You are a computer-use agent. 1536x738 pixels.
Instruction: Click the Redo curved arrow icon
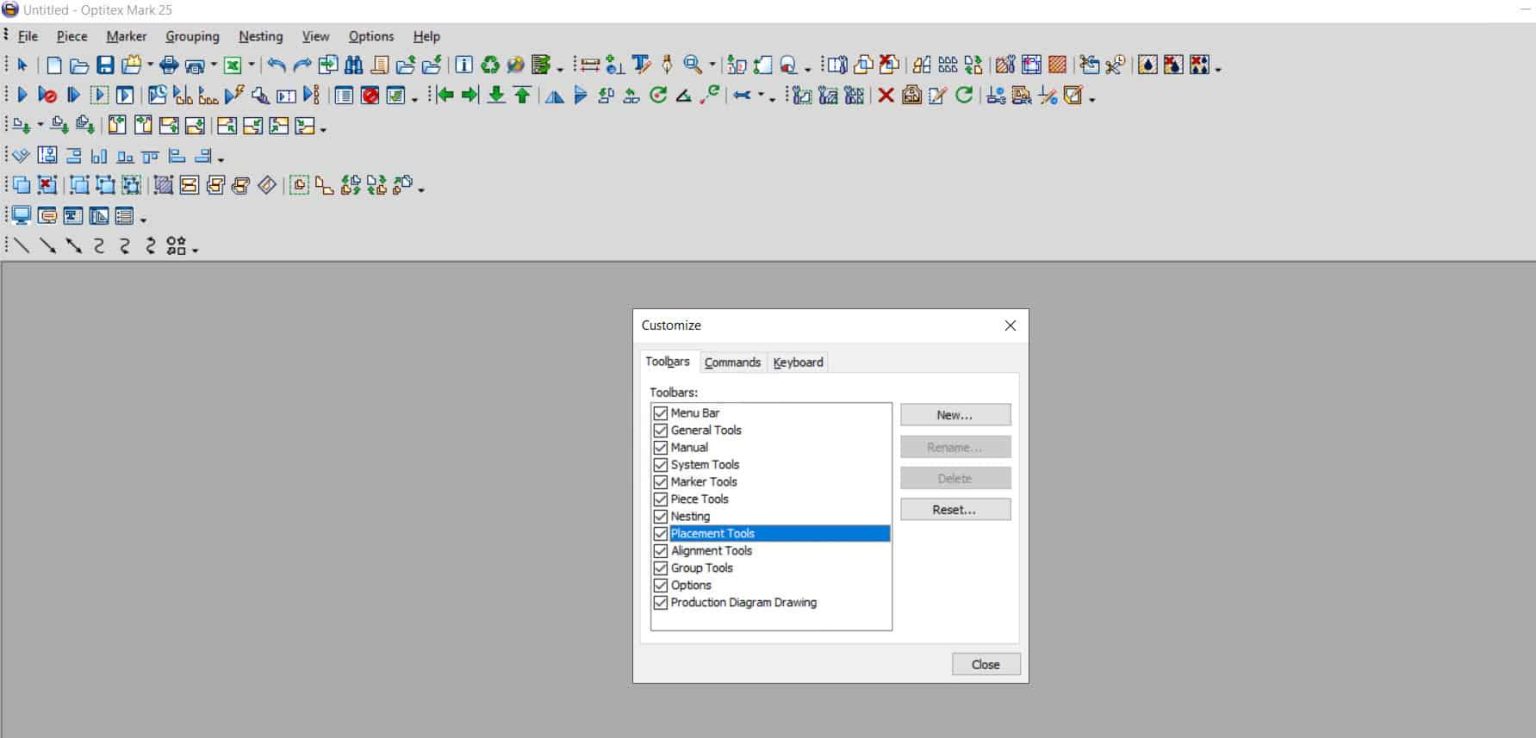tap(302, 65)
